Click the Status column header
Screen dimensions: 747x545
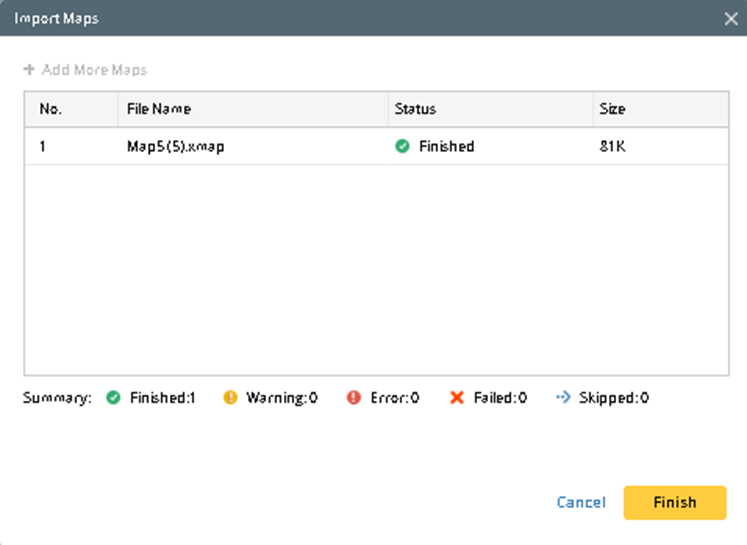(415, 109)
